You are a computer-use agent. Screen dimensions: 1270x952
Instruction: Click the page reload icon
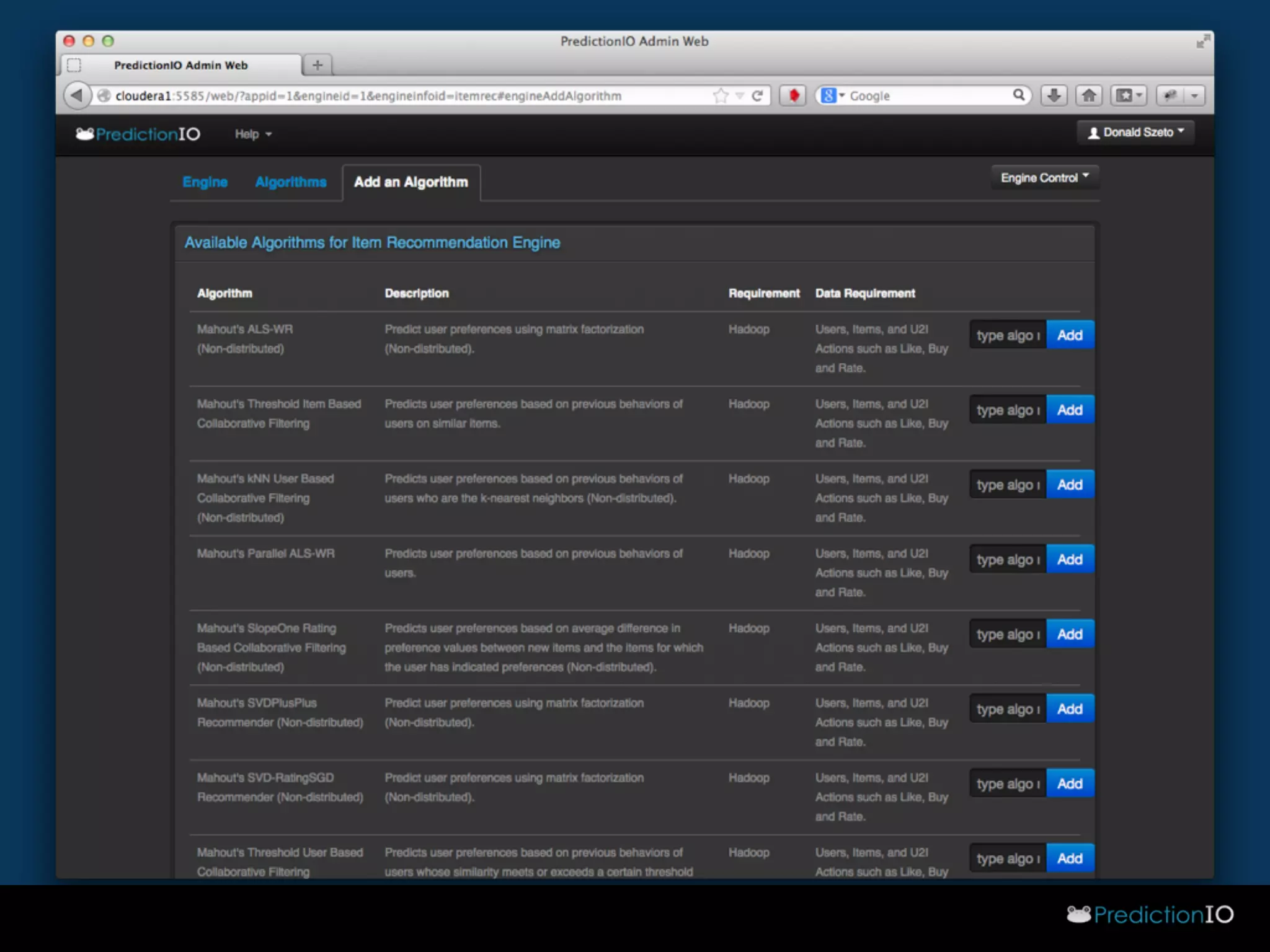coord(757,95)
